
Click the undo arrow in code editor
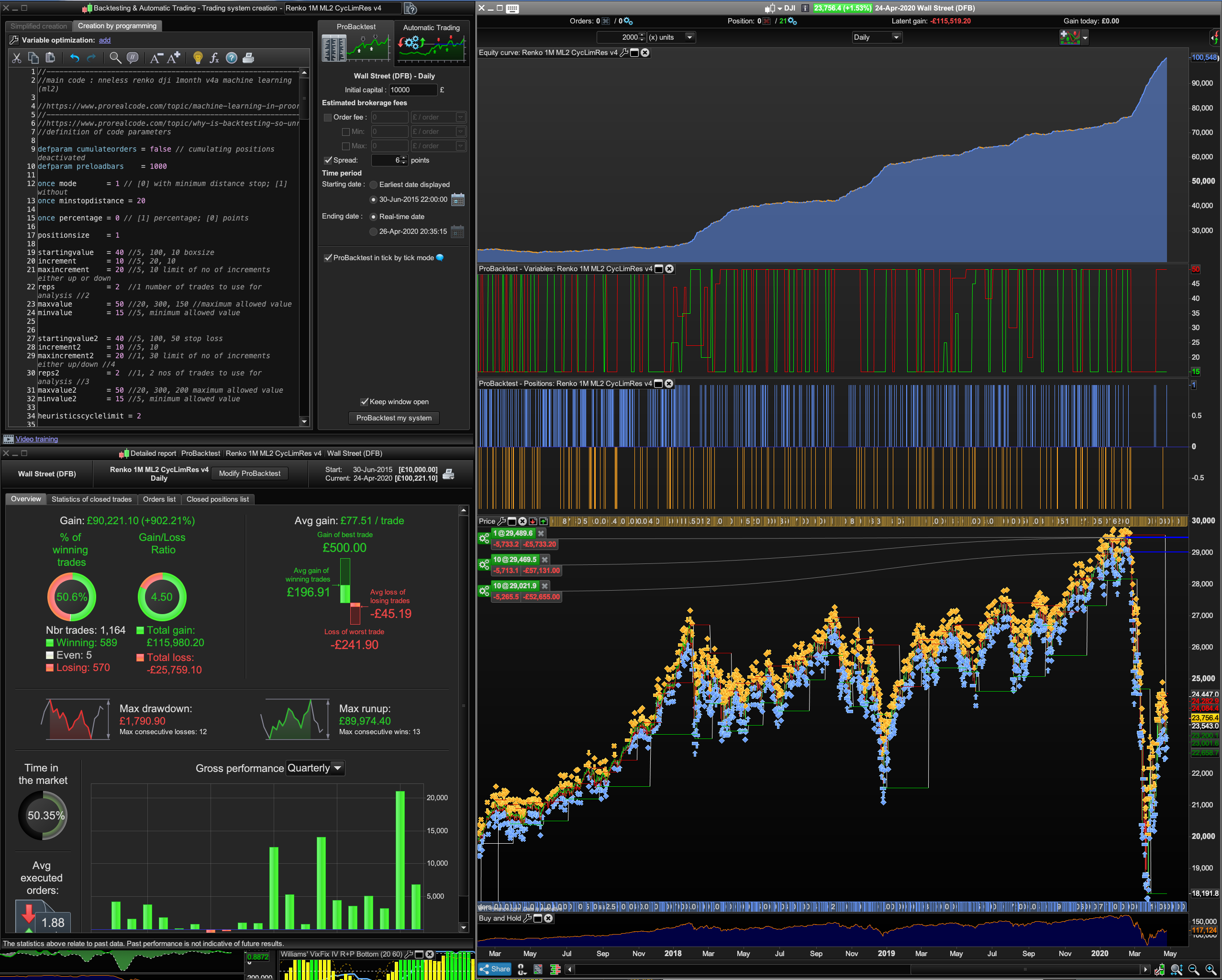click(74, 58)
